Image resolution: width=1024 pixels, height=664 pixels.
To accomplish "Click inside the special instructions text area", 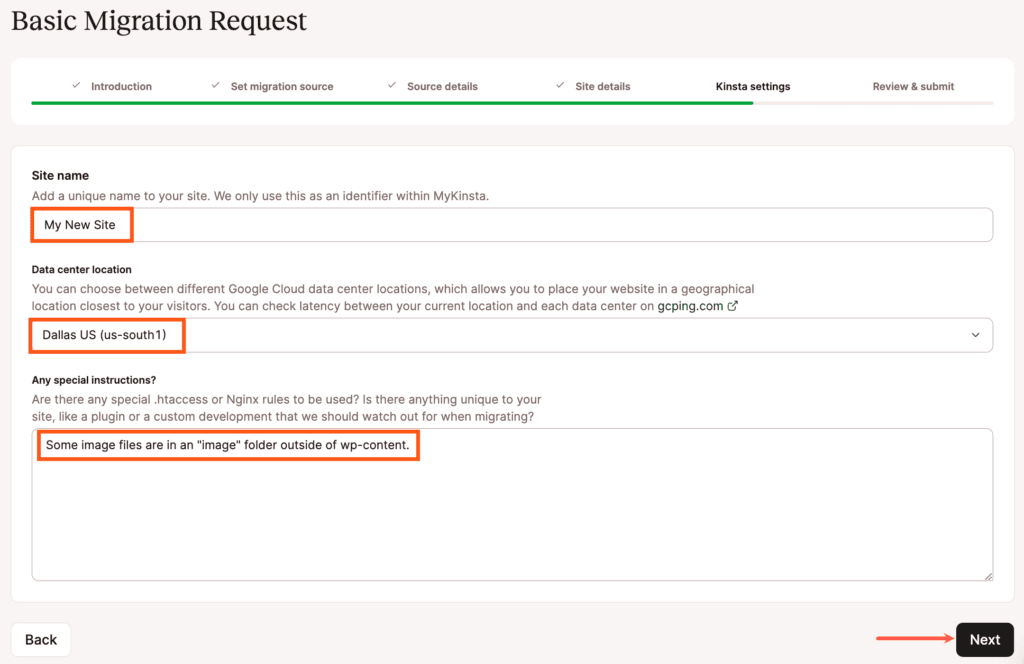I will click(511, 520).
